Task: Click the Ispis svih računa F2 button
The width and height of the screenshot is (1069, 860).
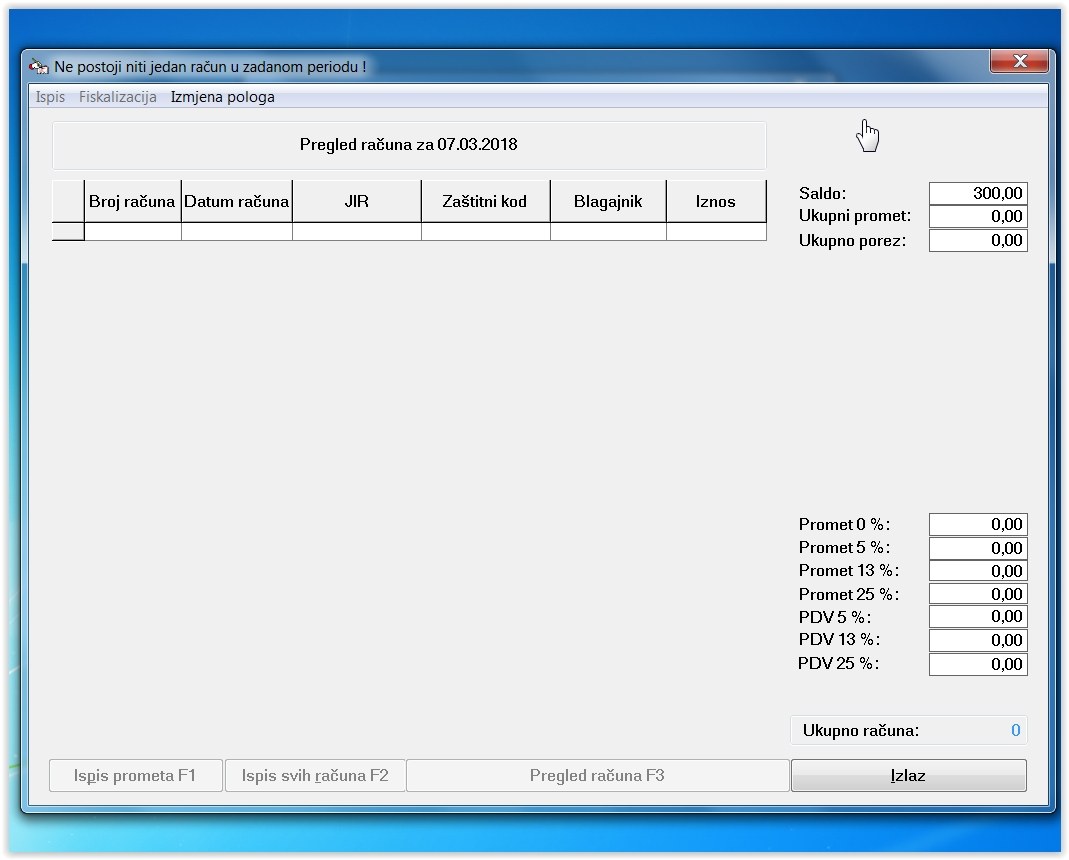Action: (x=315, y=775)
